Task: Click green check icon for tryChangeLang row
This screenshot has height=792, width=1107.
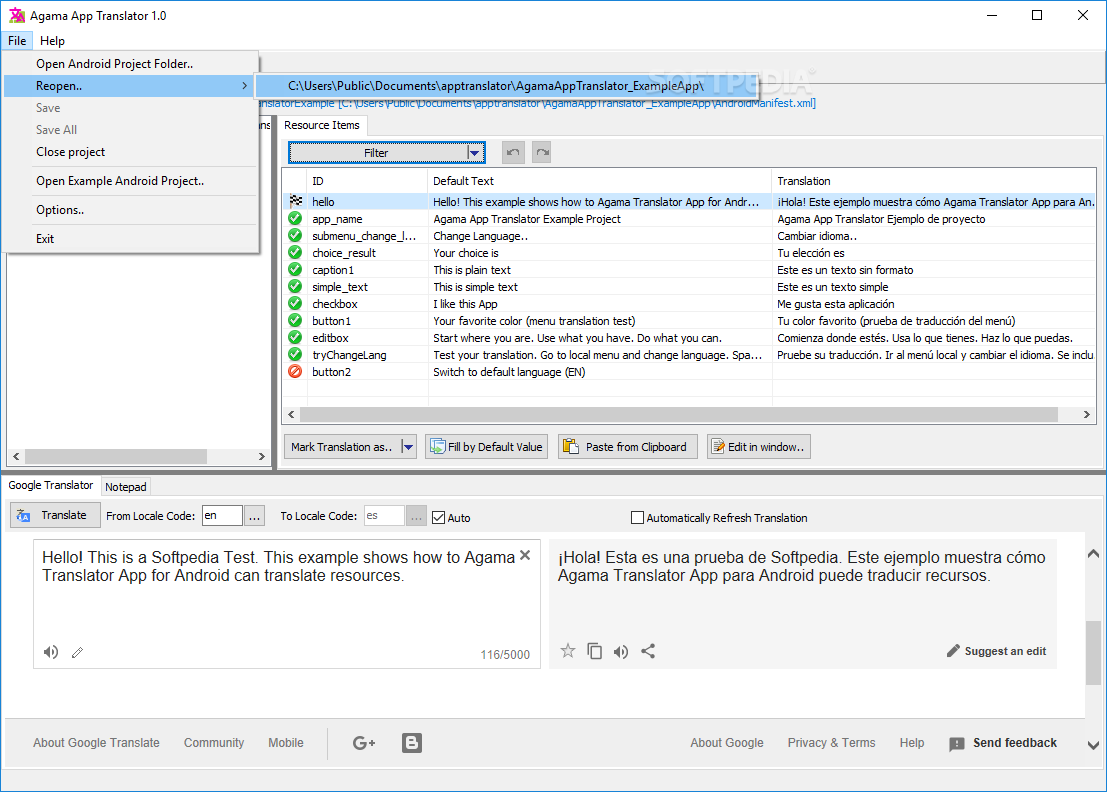Action: point(295,354)
